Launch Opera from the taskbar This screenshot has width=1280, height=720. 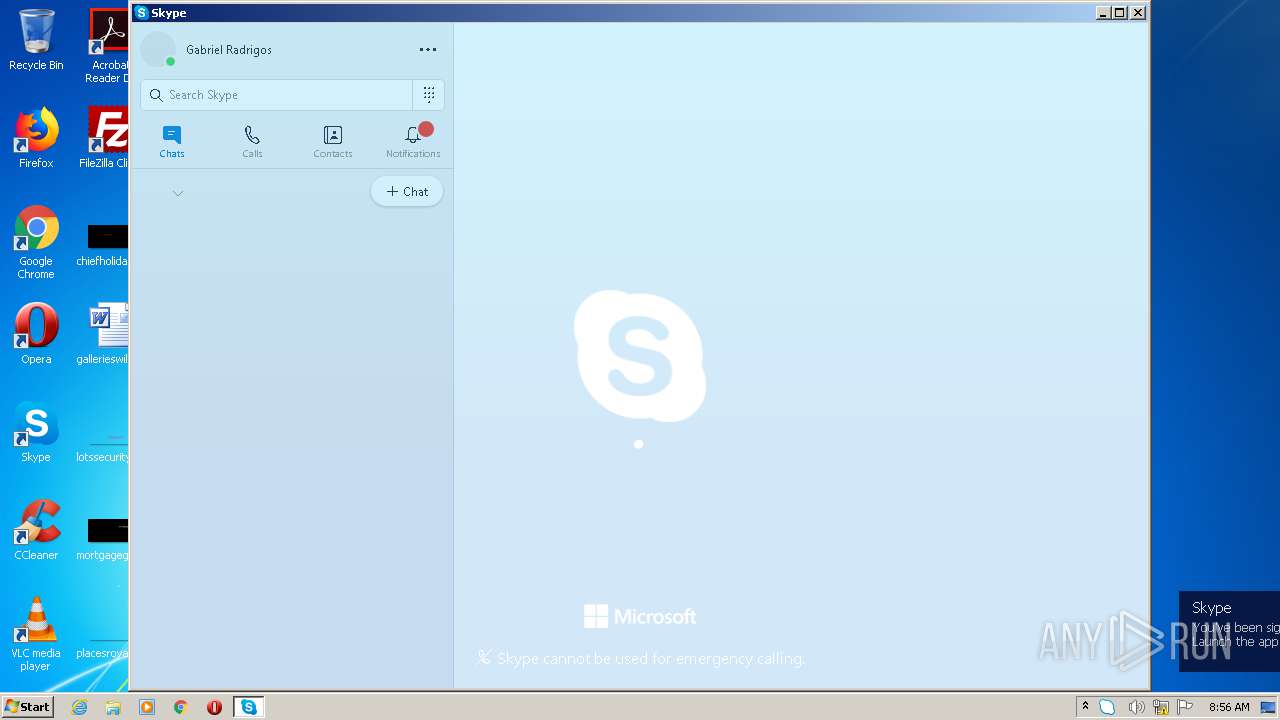[x=214, y=707]
